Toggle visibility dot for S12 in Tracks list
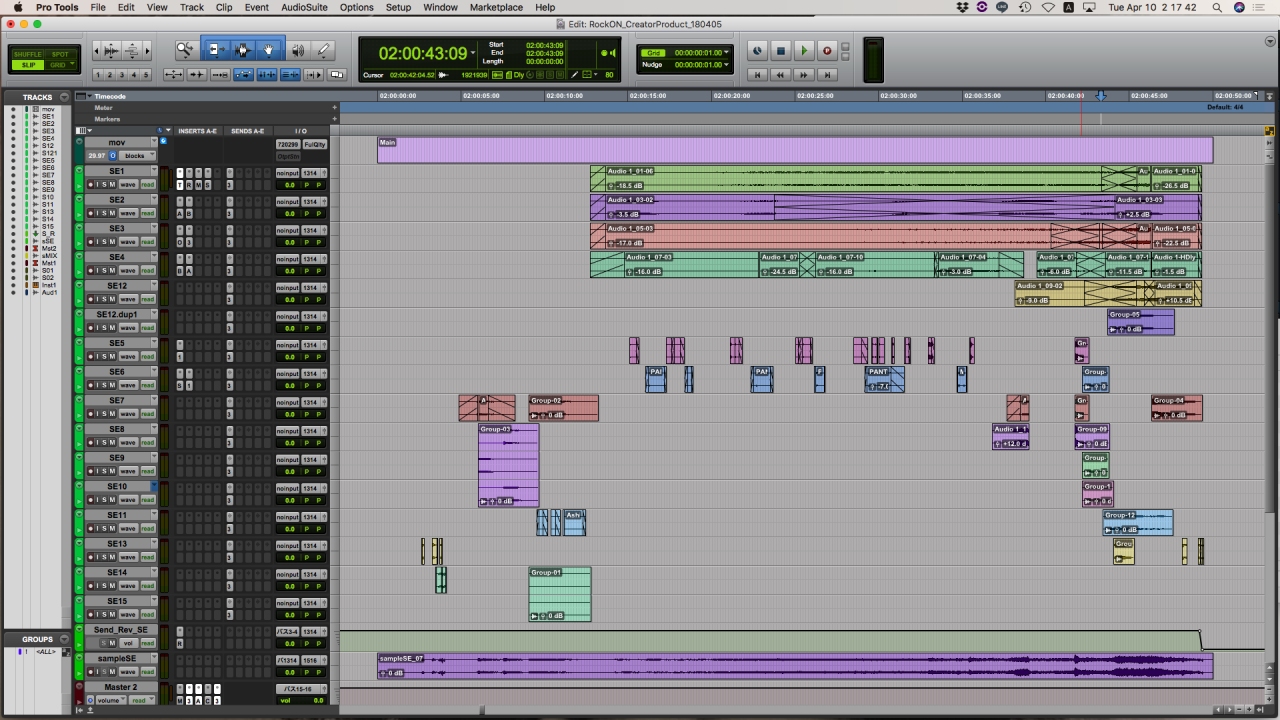The width and height of the screenshot is (1280, 720). tap(13, 146)
